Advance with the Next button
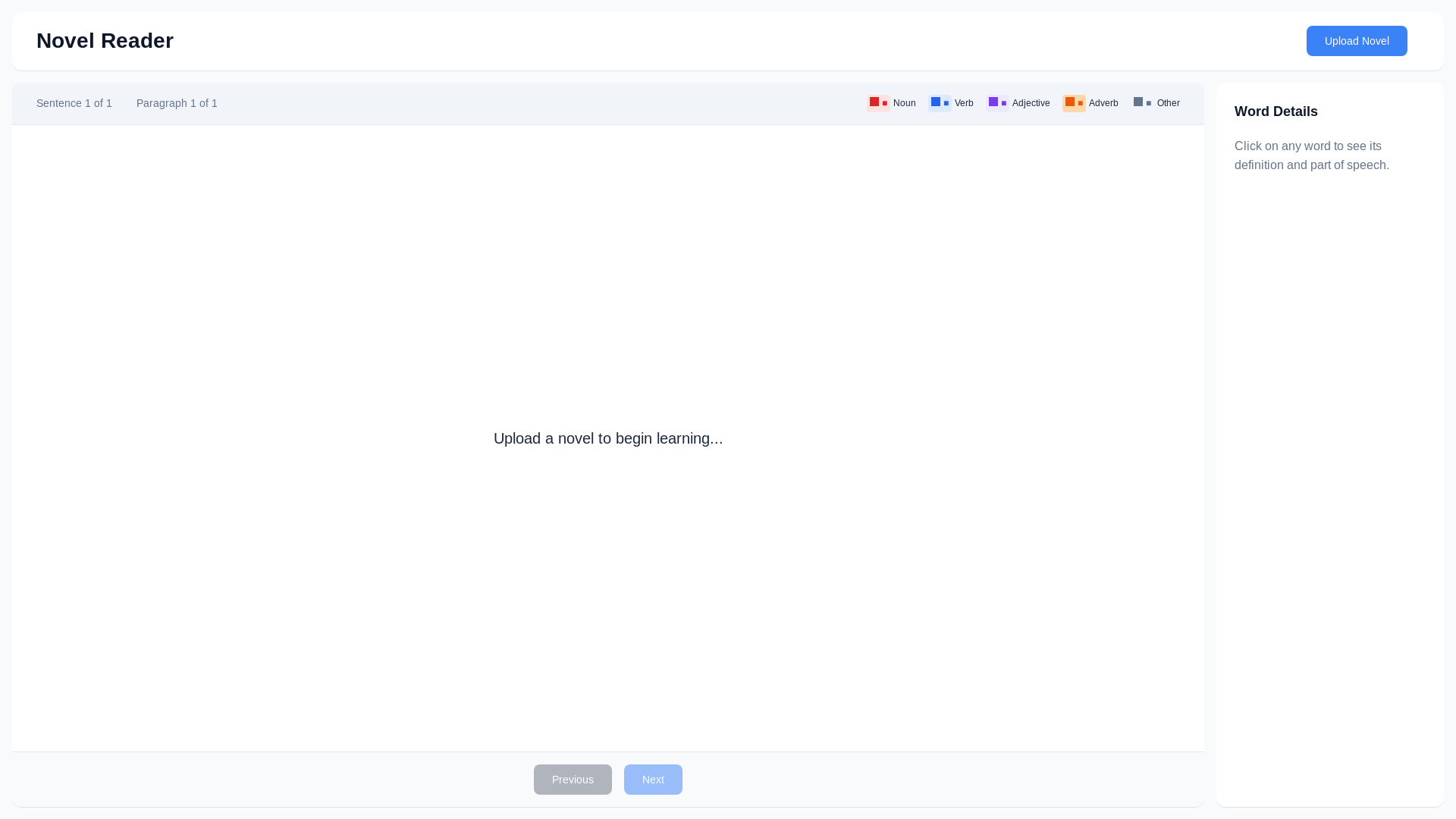This screenshot has height=819, width=1456. click(x=653, y=780)
